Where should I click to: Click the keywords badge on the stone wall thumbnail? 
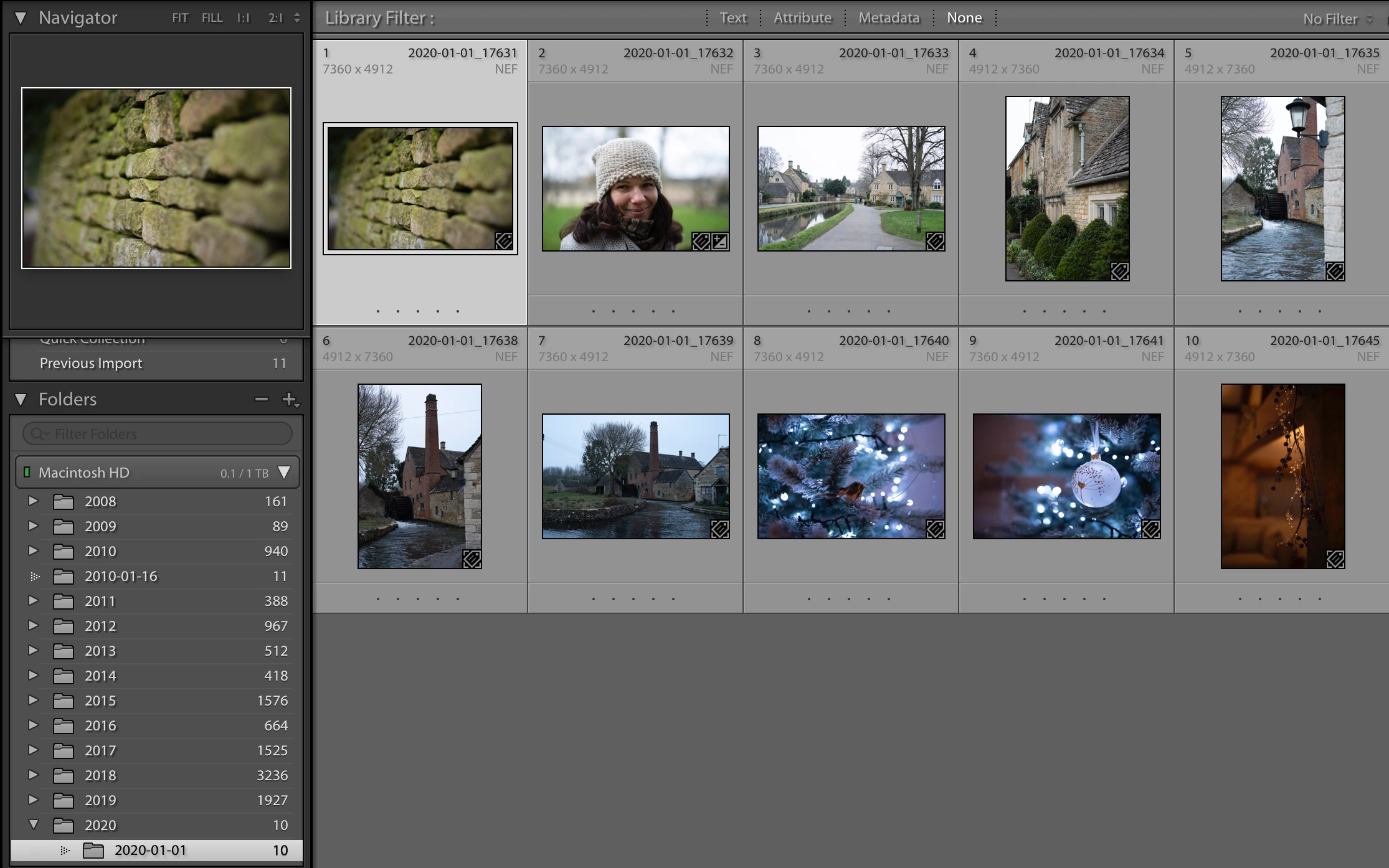(x=503, y=241)
